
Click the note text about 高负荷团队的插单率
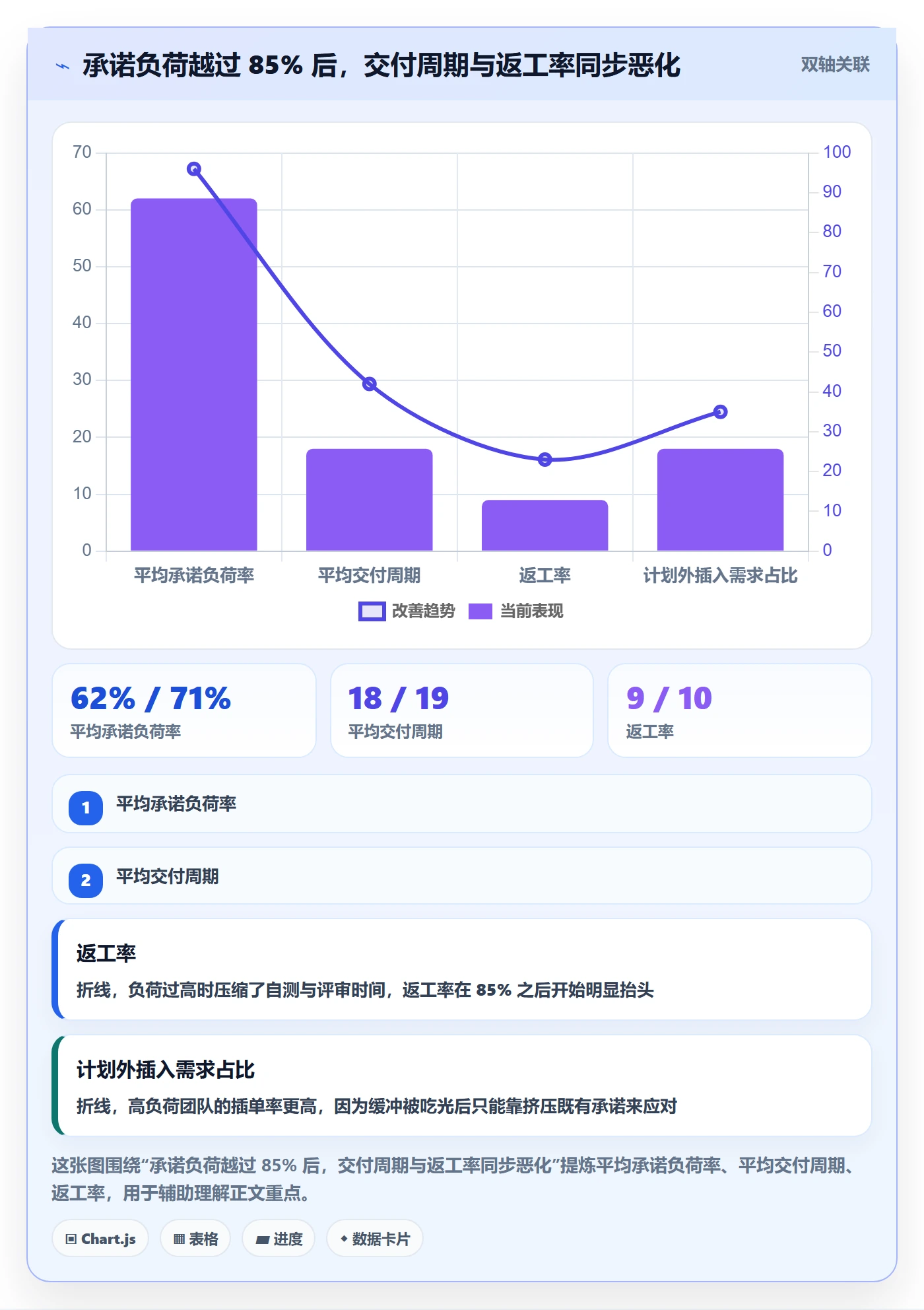pyautogui.click(x=377, y=1106)
